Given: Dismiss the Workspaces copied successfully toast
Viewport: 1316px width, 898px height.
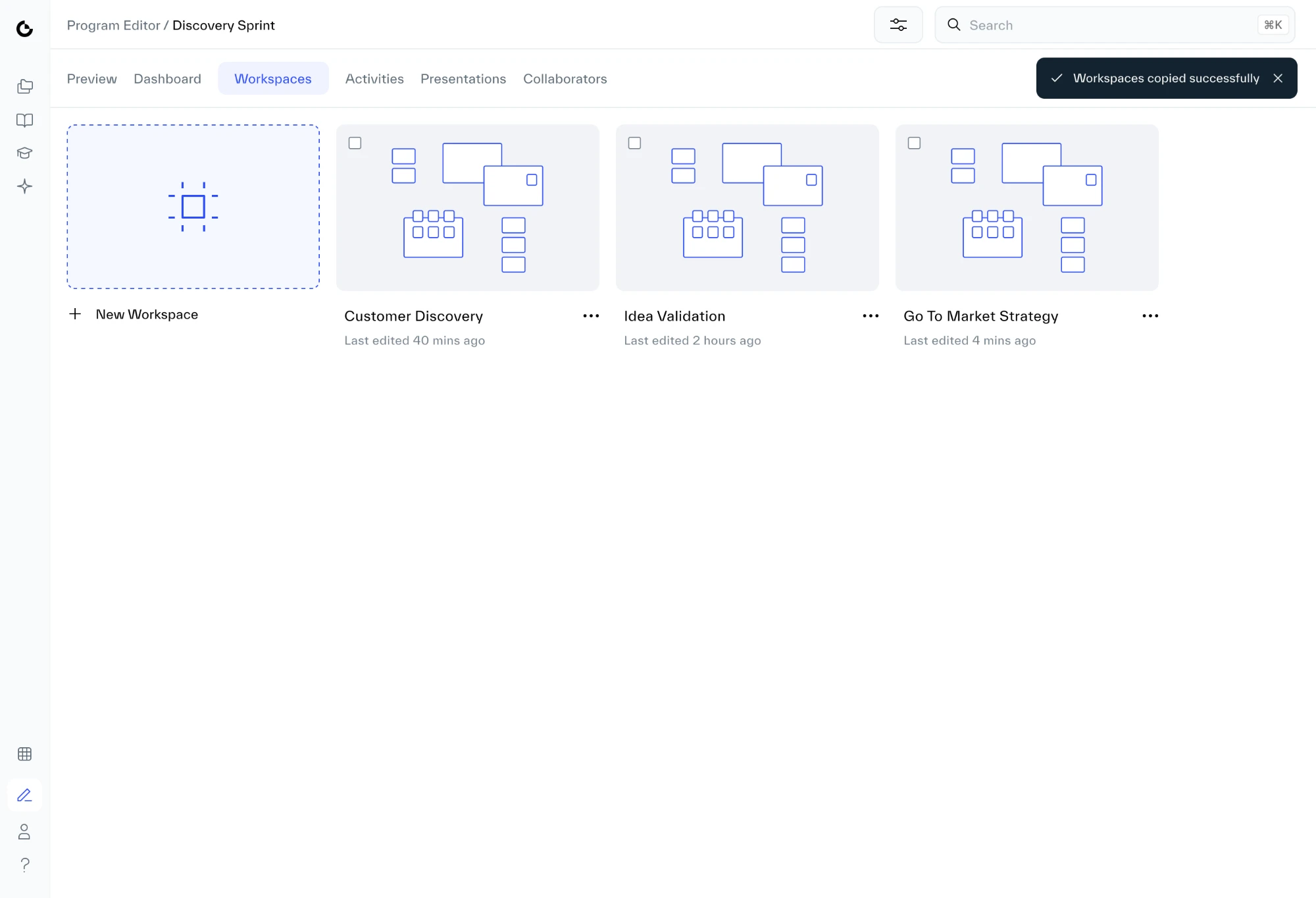Looking at the screenshot, I should point(1278,78).
